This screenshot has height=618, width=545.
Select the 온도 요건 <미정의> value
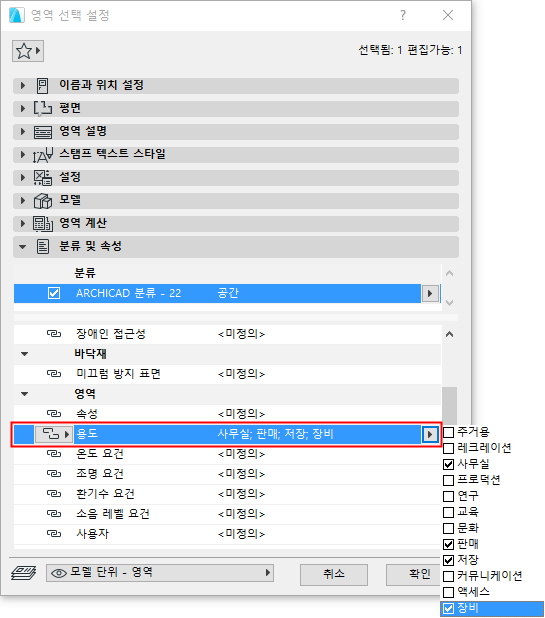coord(241,454)
